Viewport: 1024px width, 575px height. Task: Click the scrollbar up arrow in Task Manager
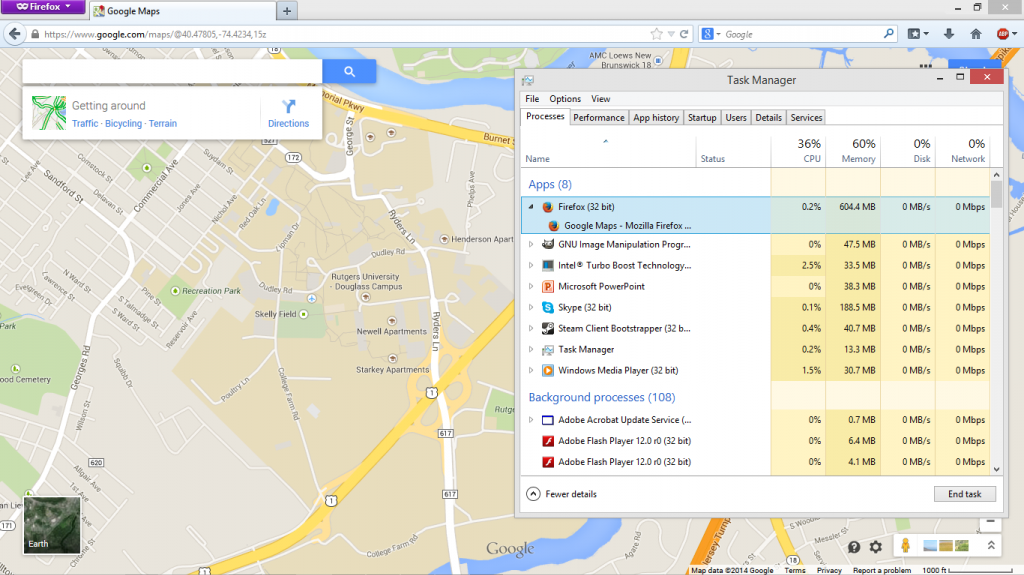(997, 174)
